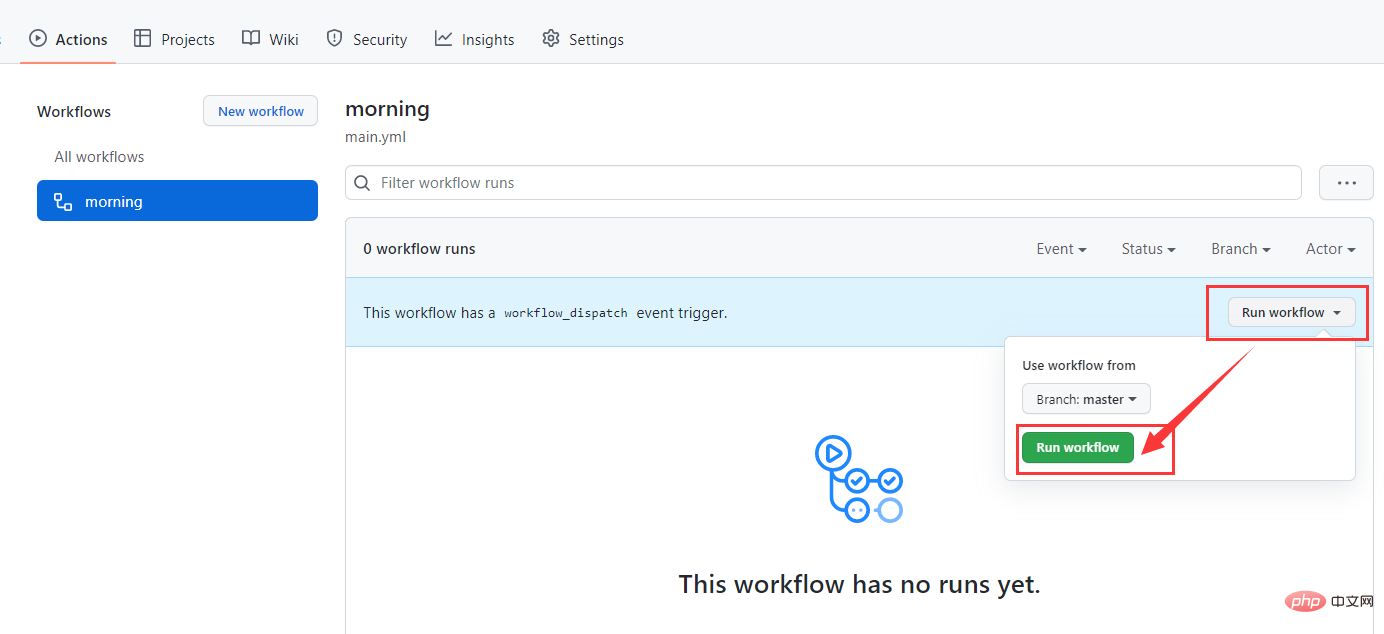Open the Actions tab
The width and height of the screenshot is (1384, 634).
(x=68, y=39)
